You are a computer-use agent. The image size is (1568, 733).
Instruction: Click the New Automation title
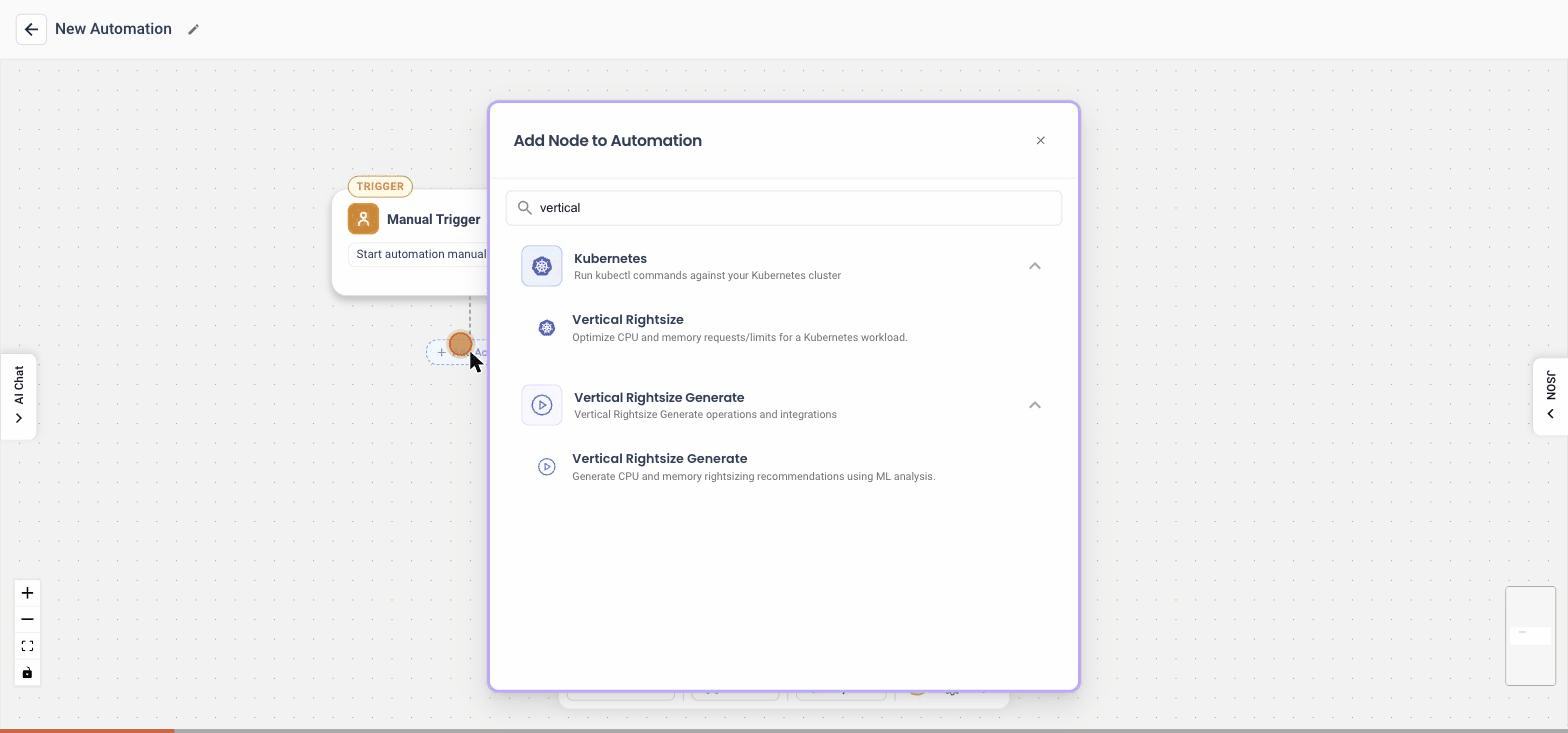[113, 29]
